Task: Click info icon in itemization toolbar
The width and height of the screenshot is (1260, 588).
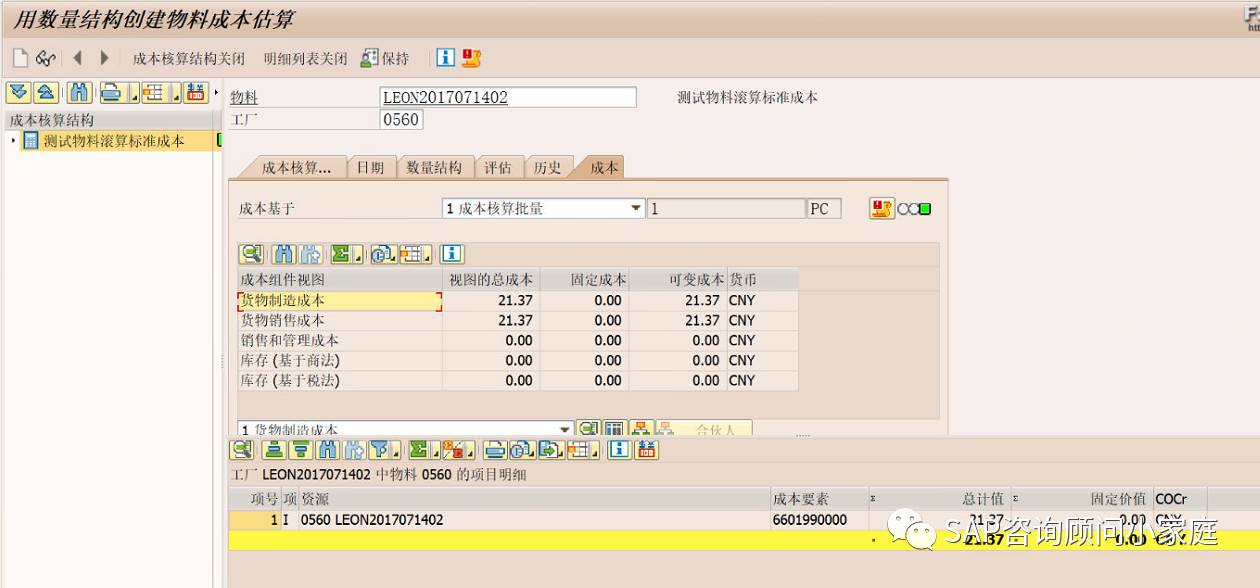Action: point(619,450)
